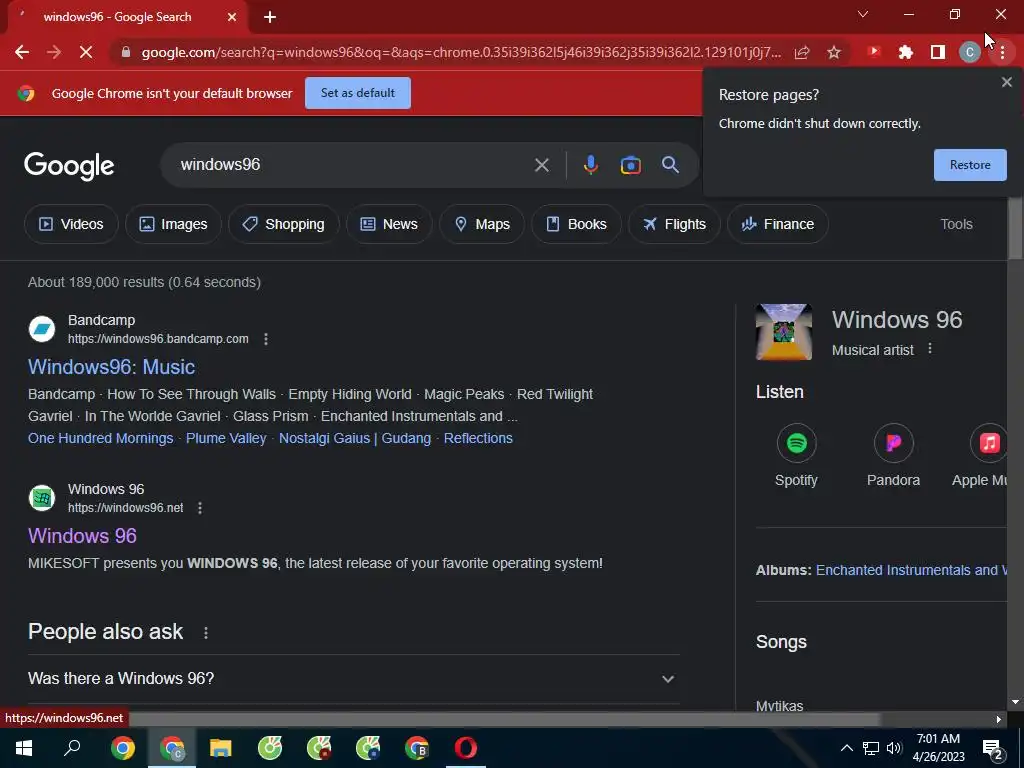Go to the Google homepage logo
The width and height of the screenshot is (1024, 768).
pyautogui.click(x=69, y=166)
